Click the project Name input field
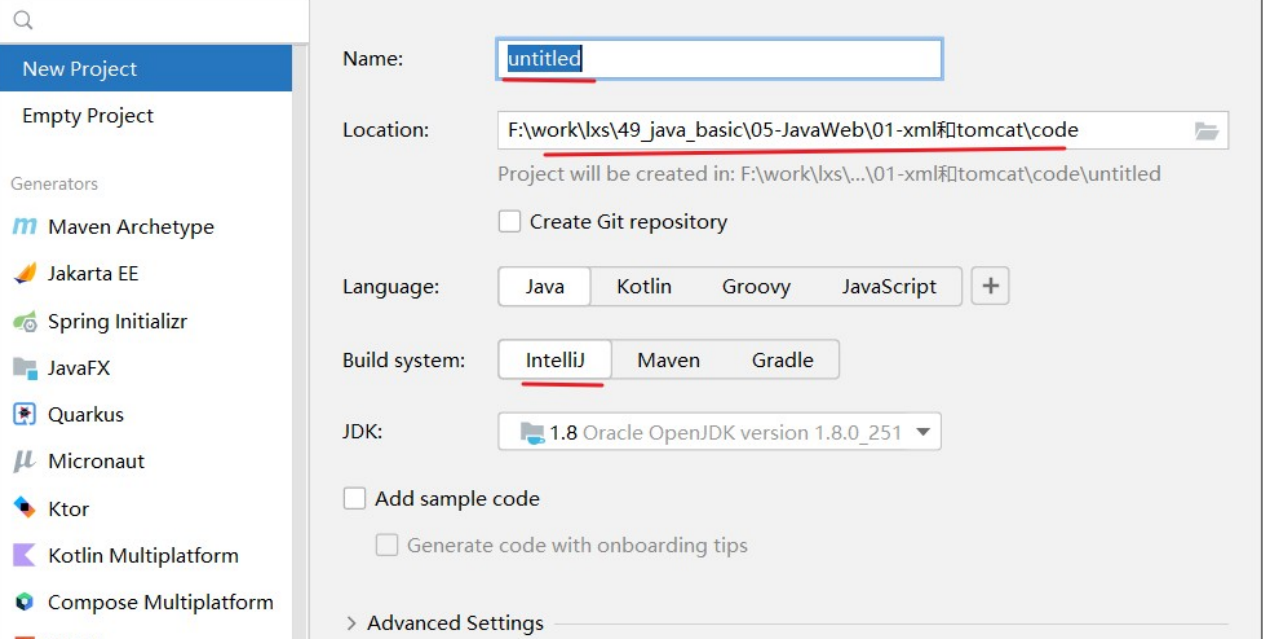The height and width of the screenshot is (639, 1263). tap(719, 59)
